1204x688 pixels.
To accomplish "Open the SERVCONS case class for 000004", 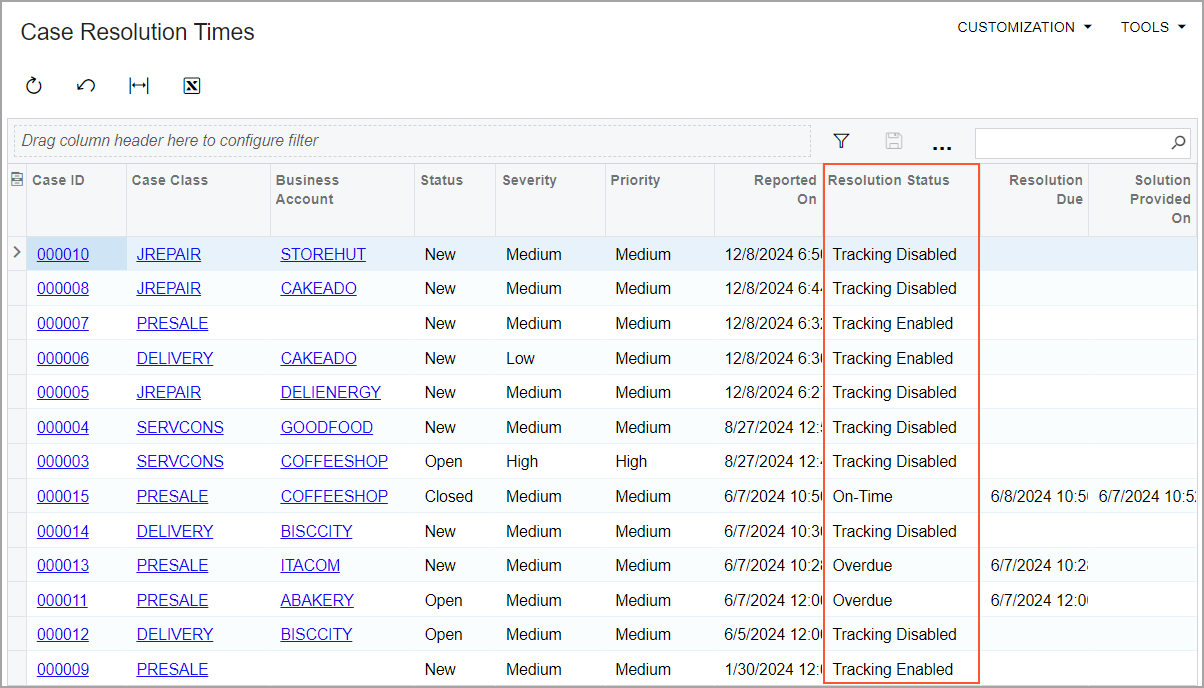I will [x=180, y=427].
